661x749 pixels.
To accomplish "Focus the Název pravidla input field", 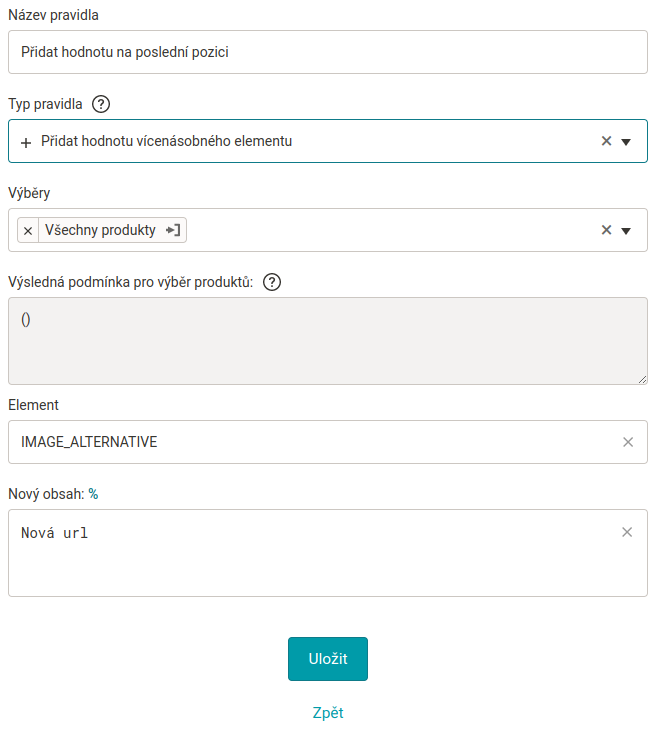I will (x=328, y=52).
